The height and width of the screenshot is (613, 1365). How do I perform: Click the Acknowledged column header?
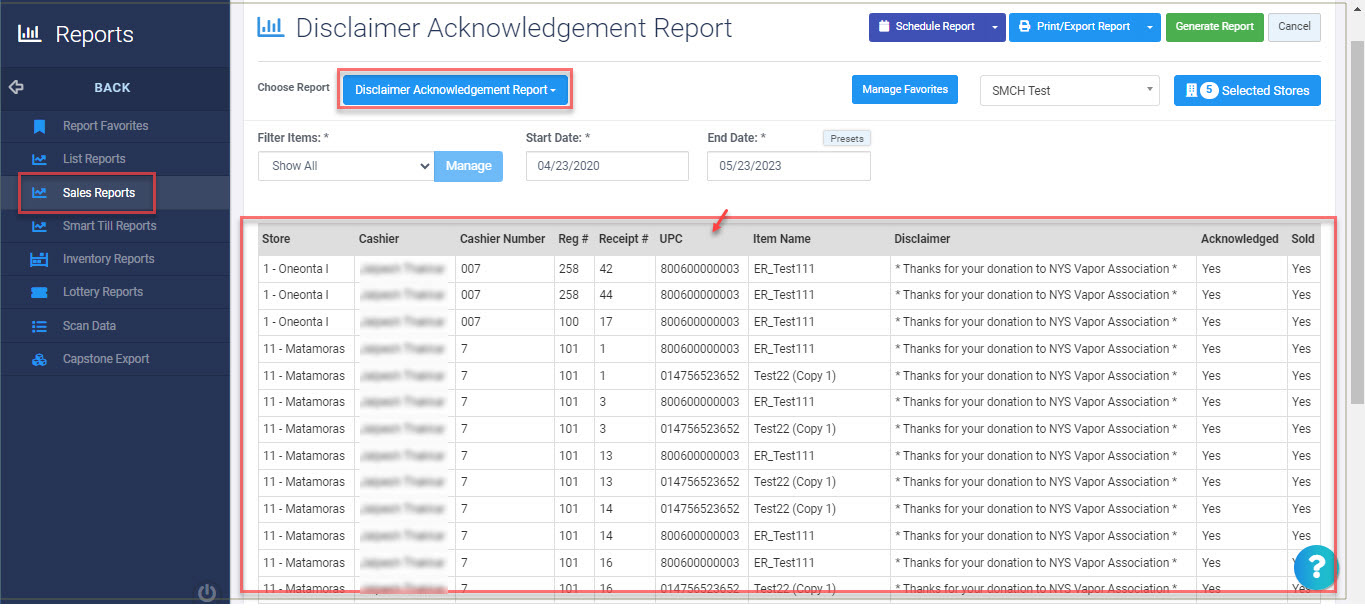coord(1240,239)
